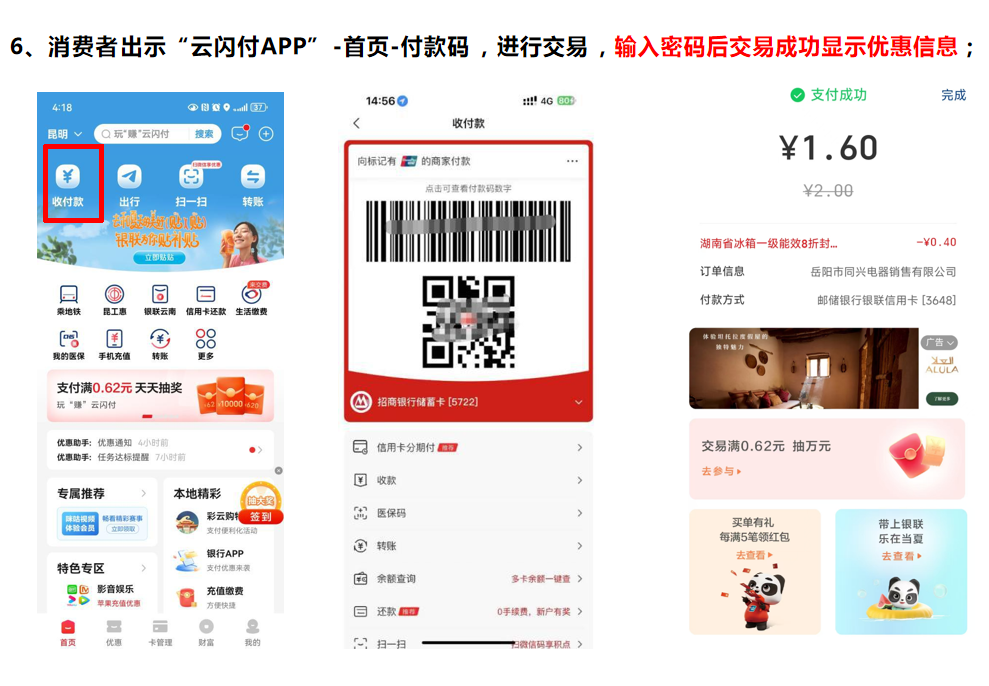Screen dimensions: 989x686
Task: Tap the 点击可查看付款码数字 hint text
Action: point(469,188)
